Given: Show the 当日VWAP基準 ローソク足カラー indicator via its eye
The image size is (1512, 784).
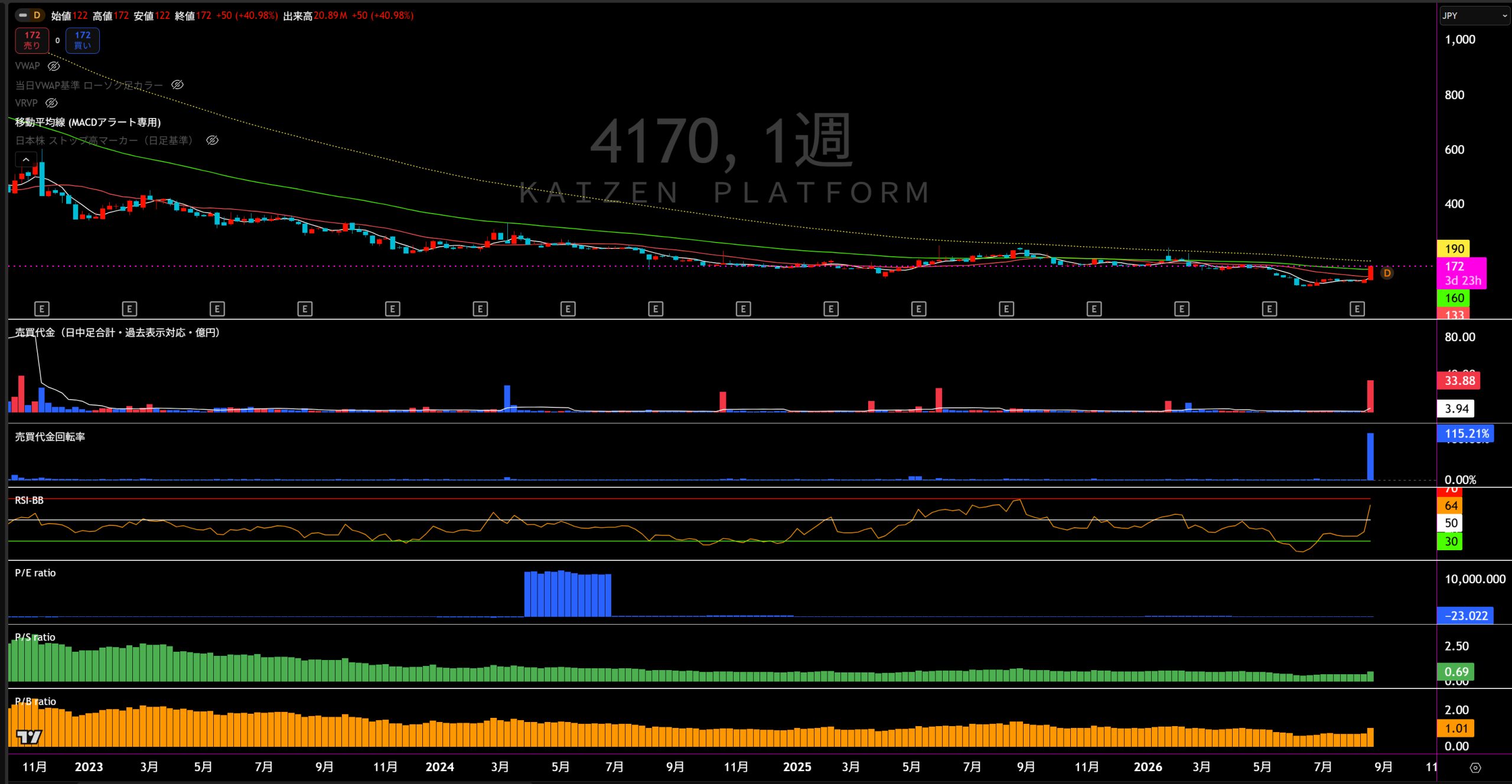Looking at the screenshot, I should 177,85.
